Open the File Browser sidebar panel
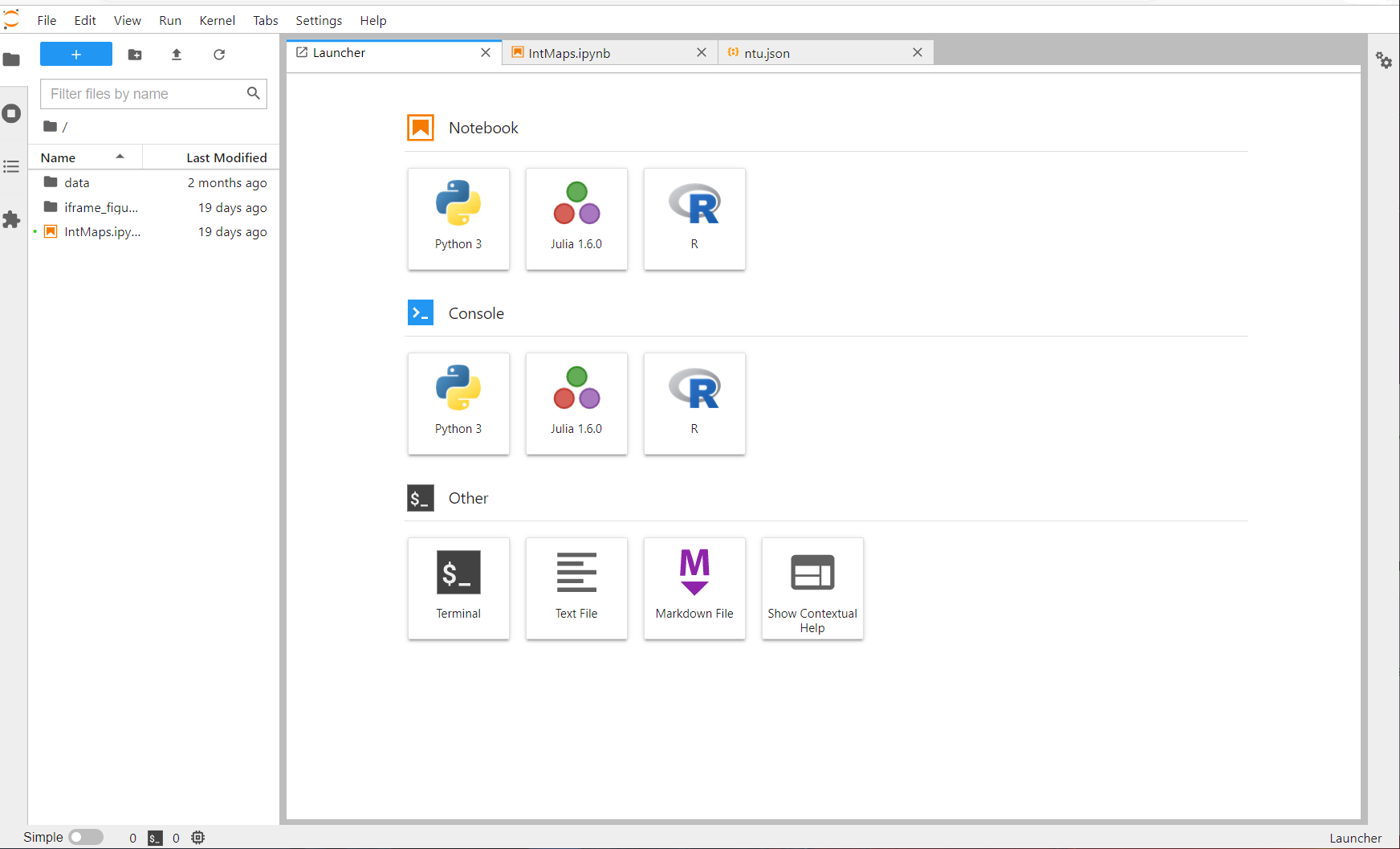 (x=11, y=59)
